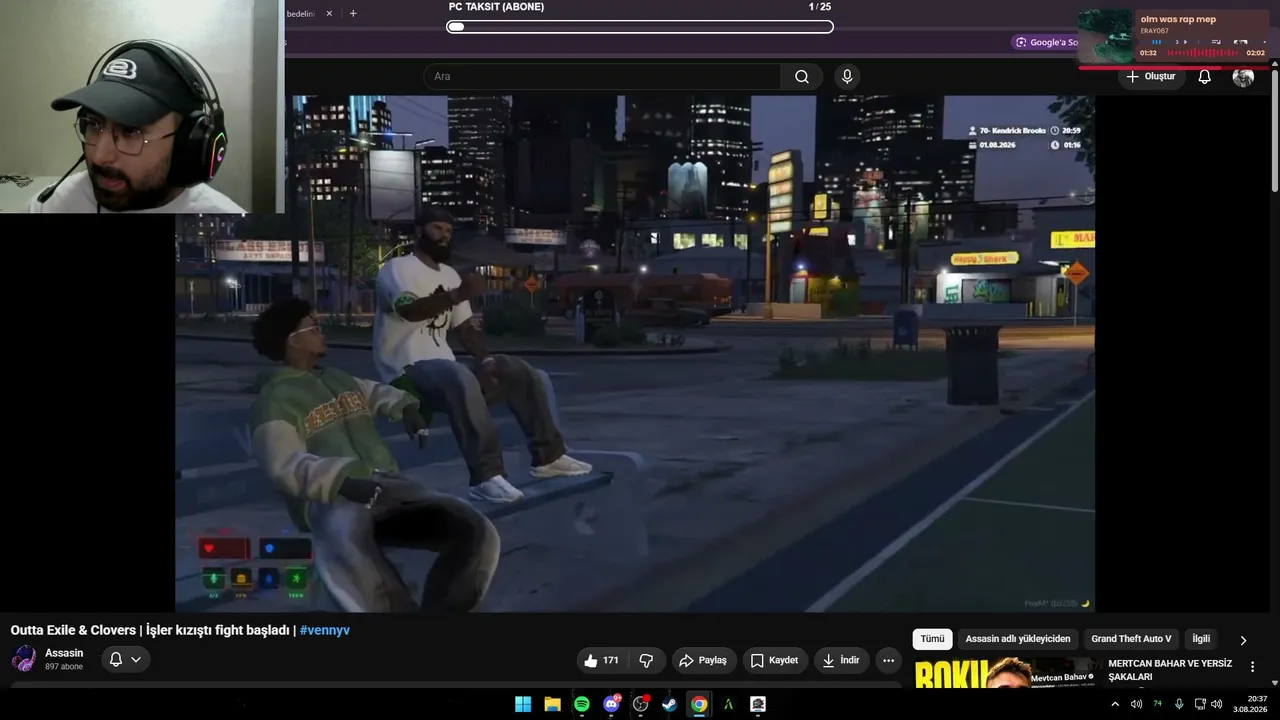Seek the red music overlay progress bar
The image size is (1280, 720).
click(x=1175, y=68)
